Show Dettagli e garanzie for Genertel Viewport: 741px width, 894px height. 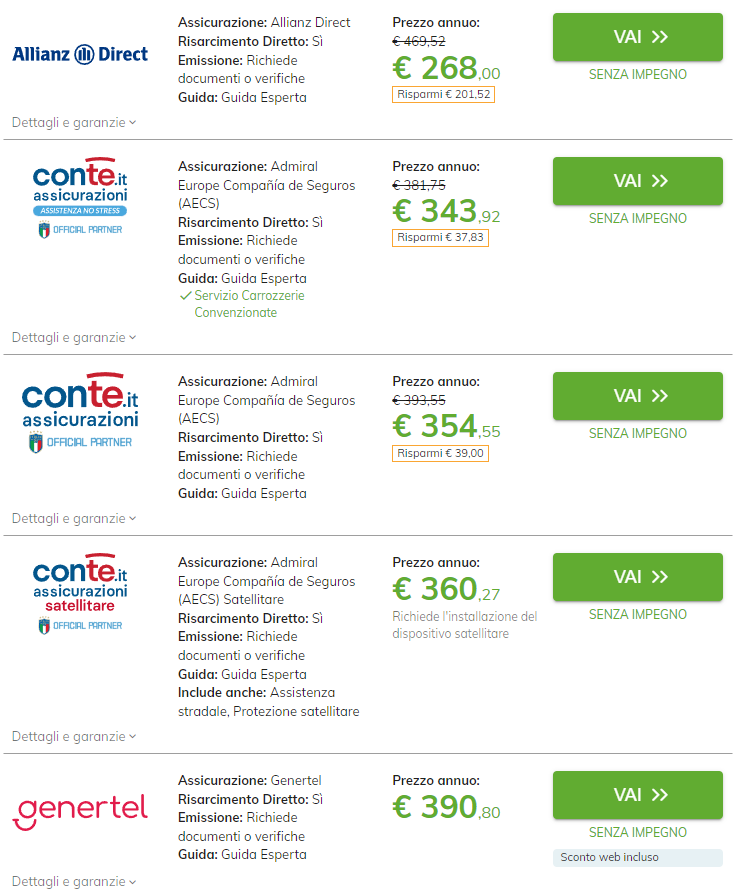click(74, 881)
